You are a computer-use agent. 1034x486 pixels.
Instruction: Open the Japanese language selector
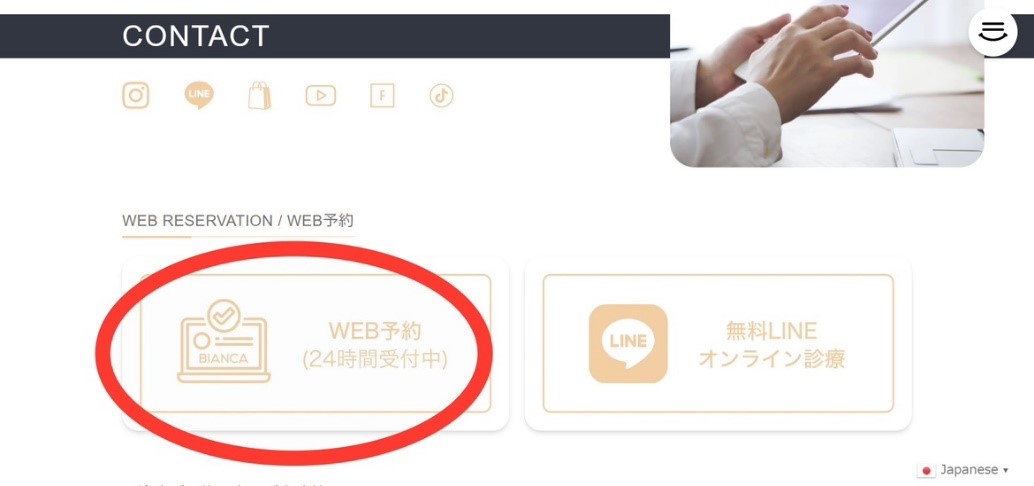963,470
